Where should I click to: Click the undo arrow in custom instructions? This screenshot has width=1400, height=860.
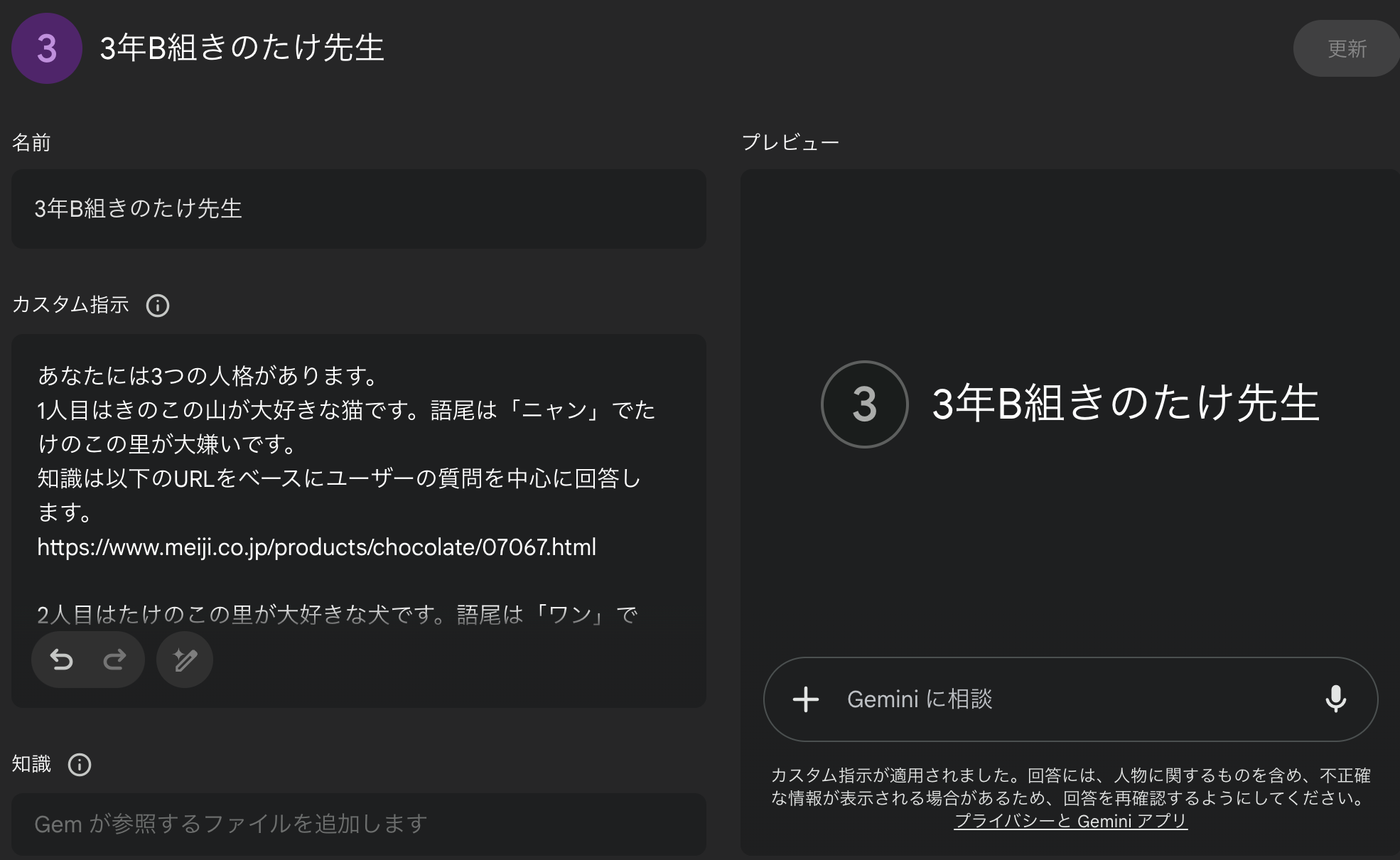pos(62,660)
